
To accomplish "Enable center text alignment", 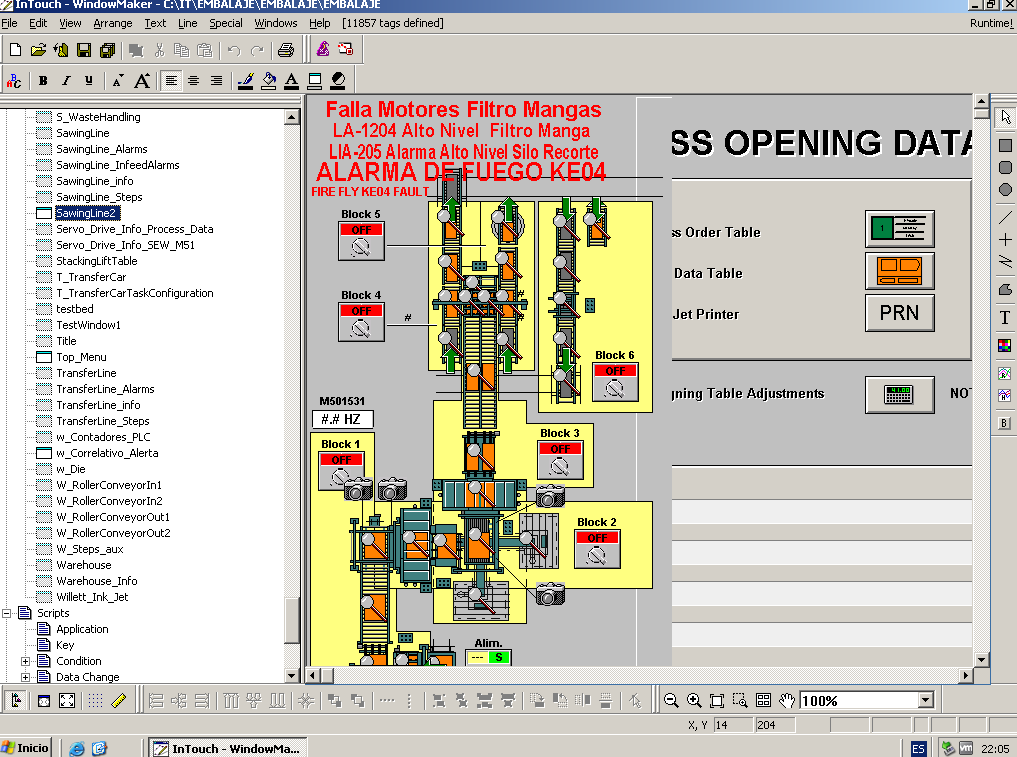I will (193, 81).
